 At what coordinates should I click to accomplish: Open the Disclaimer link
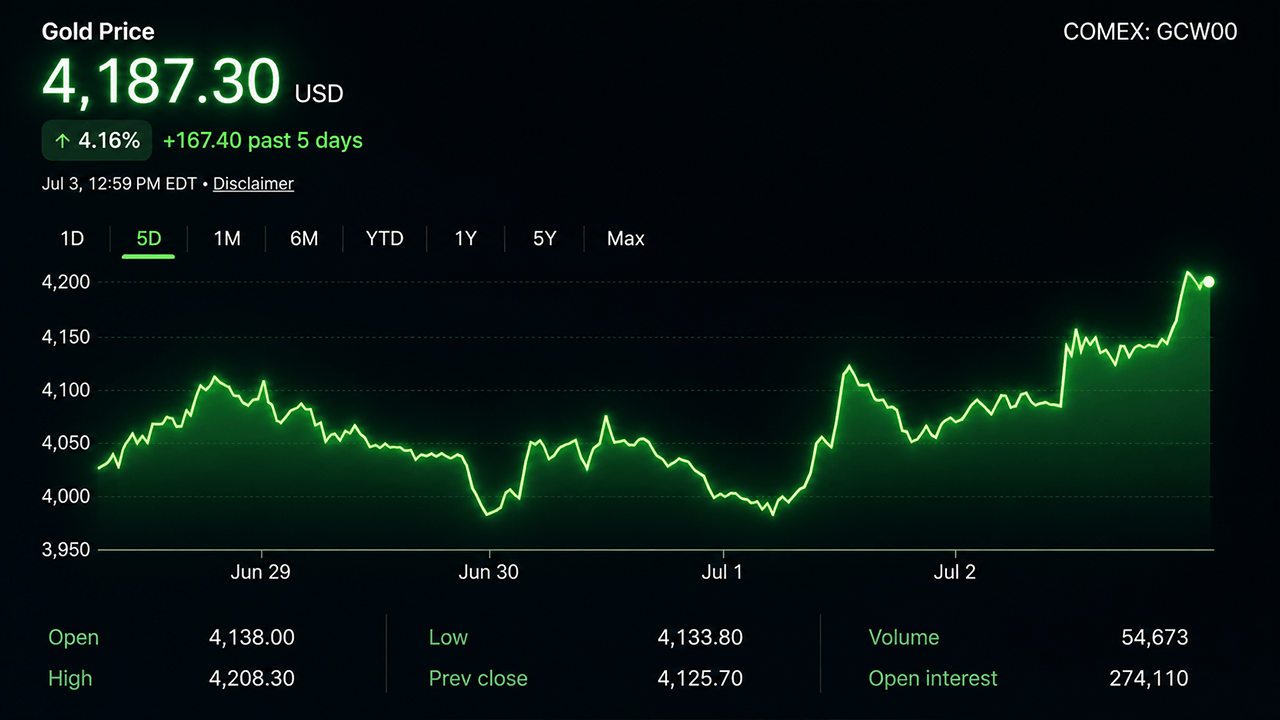[x=253, y=184]
